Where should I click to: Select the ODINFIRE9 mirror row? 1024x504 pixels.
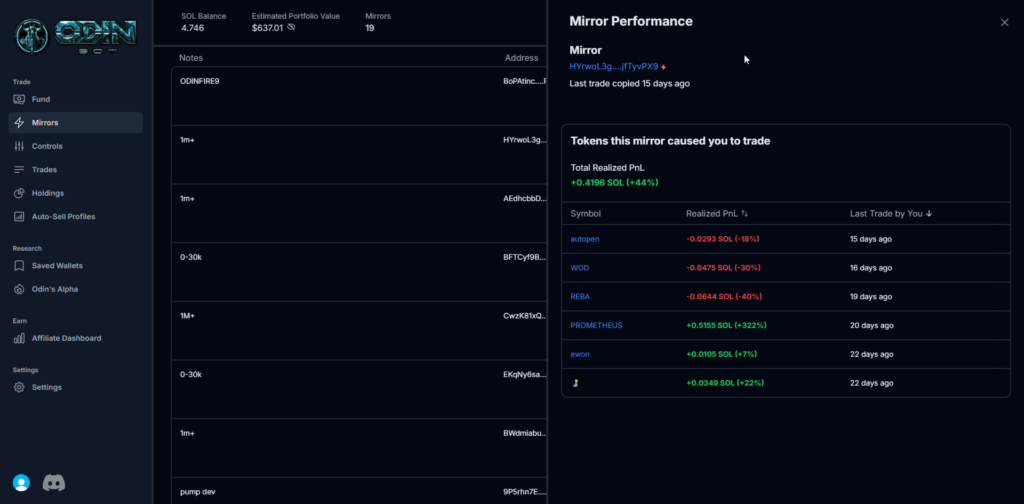[x=359, y=96]
